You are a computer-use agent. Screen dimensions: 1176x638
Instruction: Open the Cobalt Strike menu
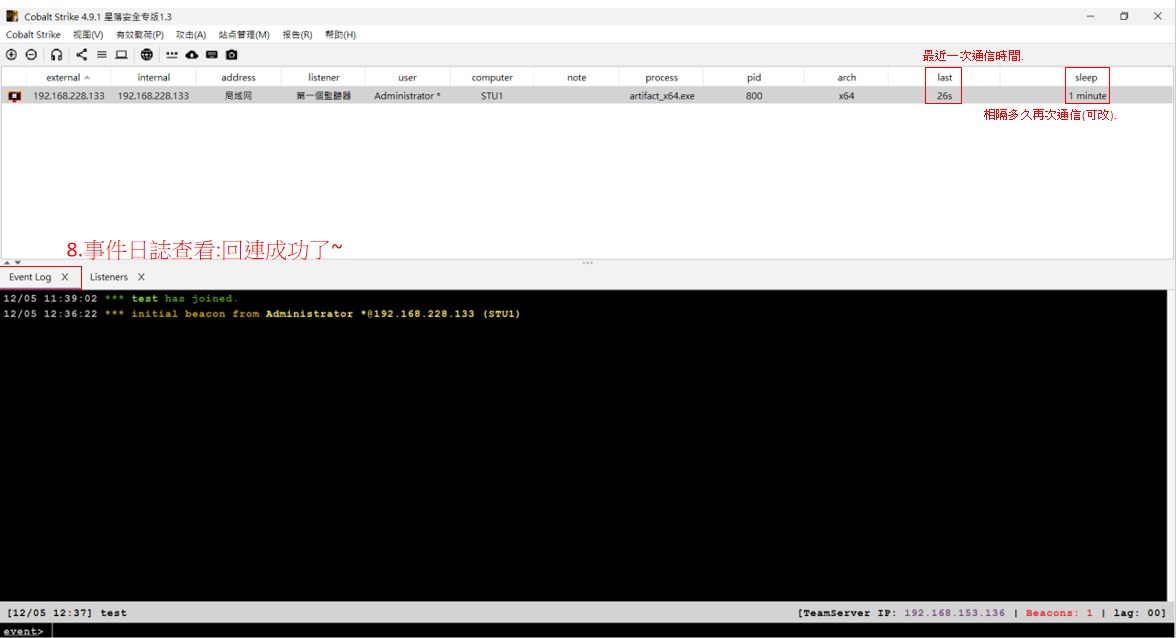coord(33,34)
